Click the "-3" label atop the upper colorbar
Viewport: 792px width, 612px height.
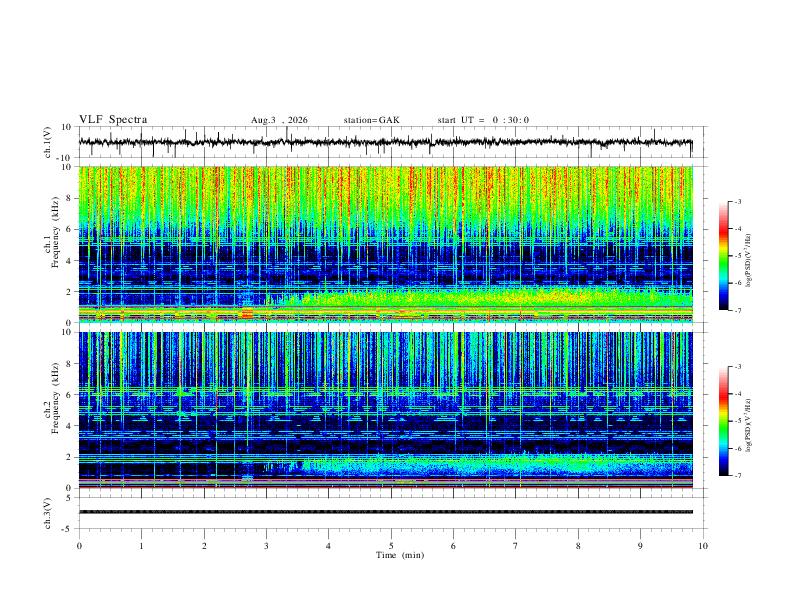pyautogui.click(x=737, y=201)
